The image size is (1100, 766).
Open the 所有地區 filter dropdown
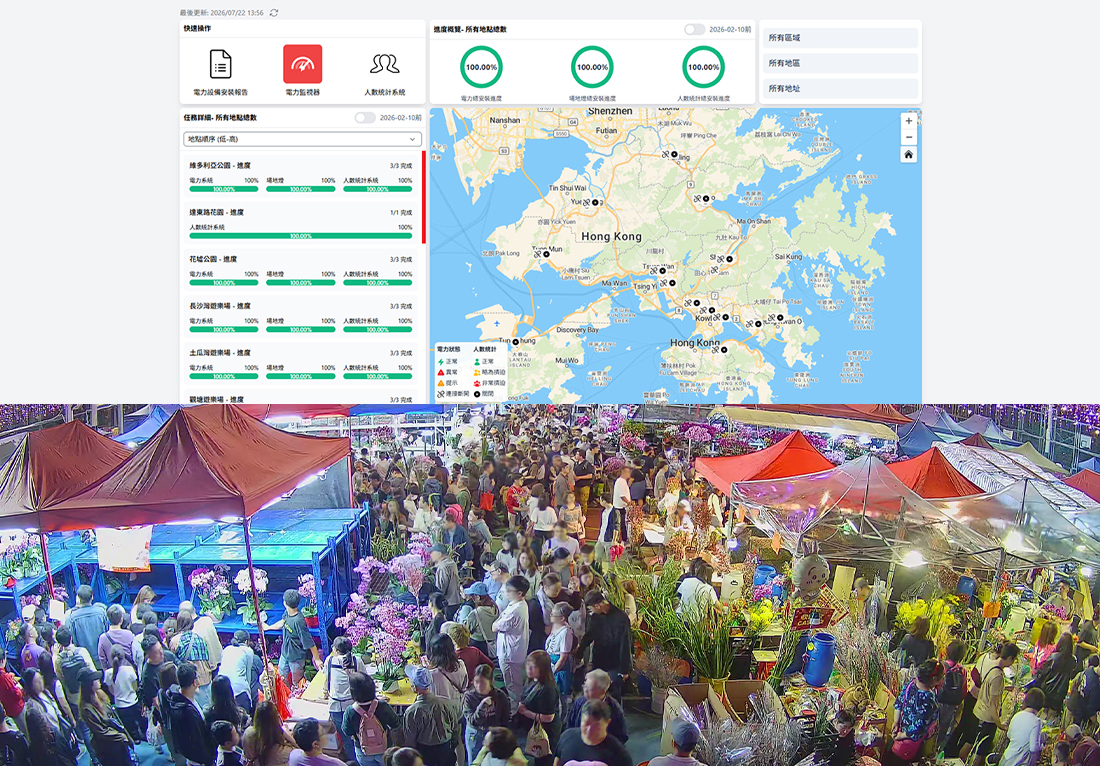pyautogui.click(x=840, y=63)
